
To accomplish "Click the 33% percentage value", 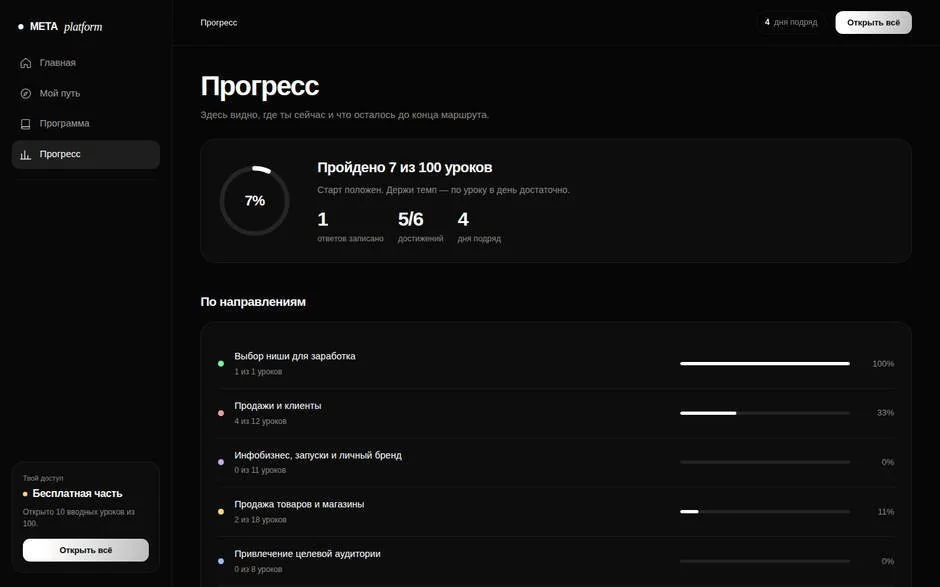I will click(885, 413).
